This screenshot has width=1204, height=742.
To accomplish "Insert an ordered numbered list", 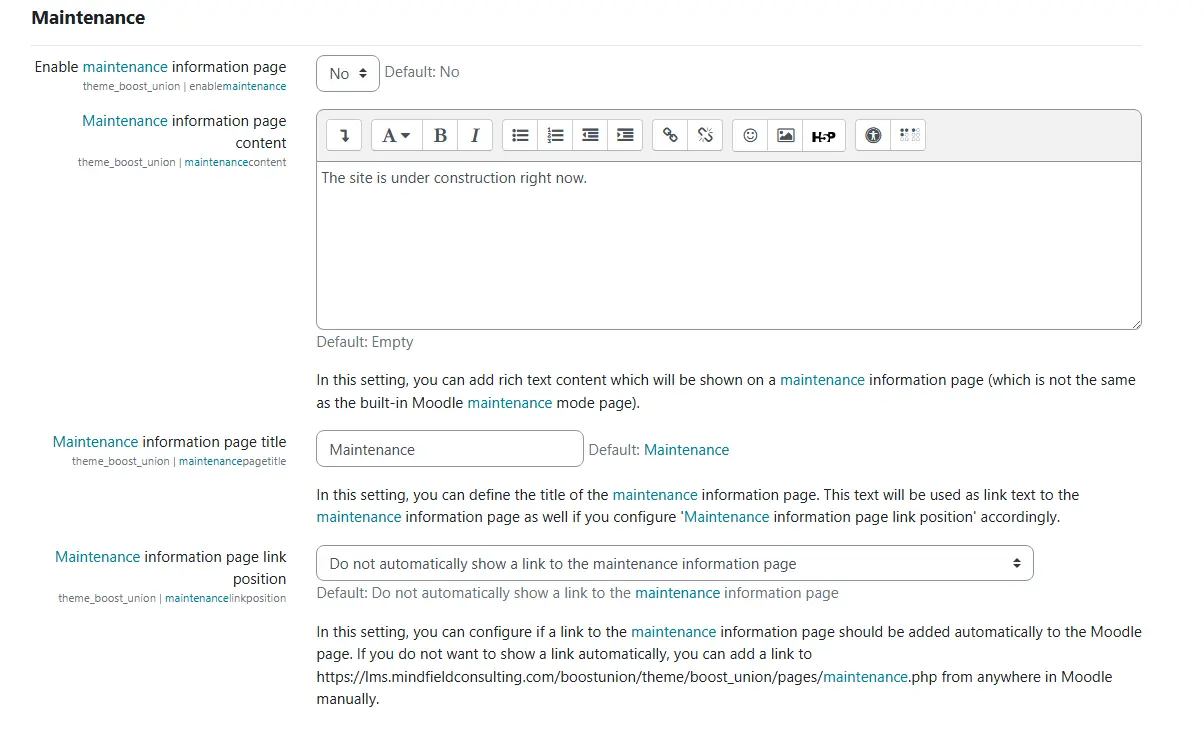I will point(555,135).
